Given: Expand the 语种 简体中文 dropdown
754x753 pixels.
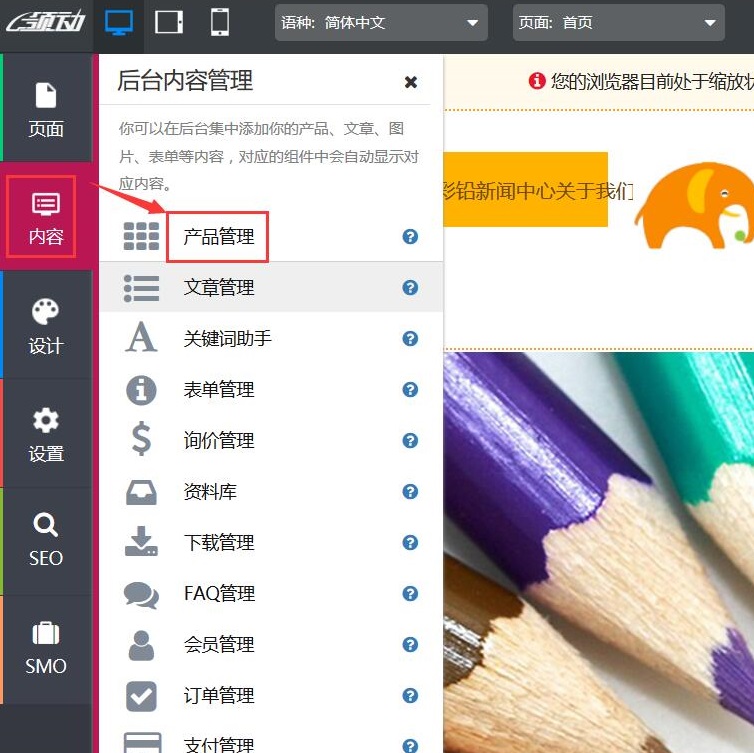Looking at the screenshot, I should coord(381,22).
